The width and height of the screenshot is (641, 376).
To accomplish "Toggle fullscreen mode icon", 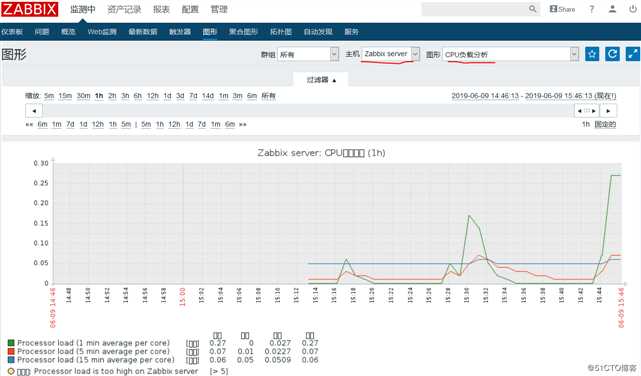I will (x=633, y=54).
